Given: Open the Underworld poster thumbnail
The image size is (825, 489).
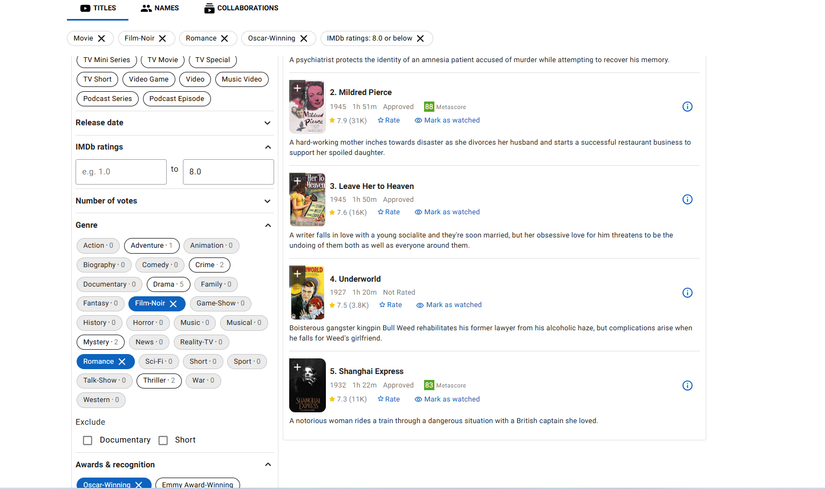Looking at the screenshot, I should (307, 293).
